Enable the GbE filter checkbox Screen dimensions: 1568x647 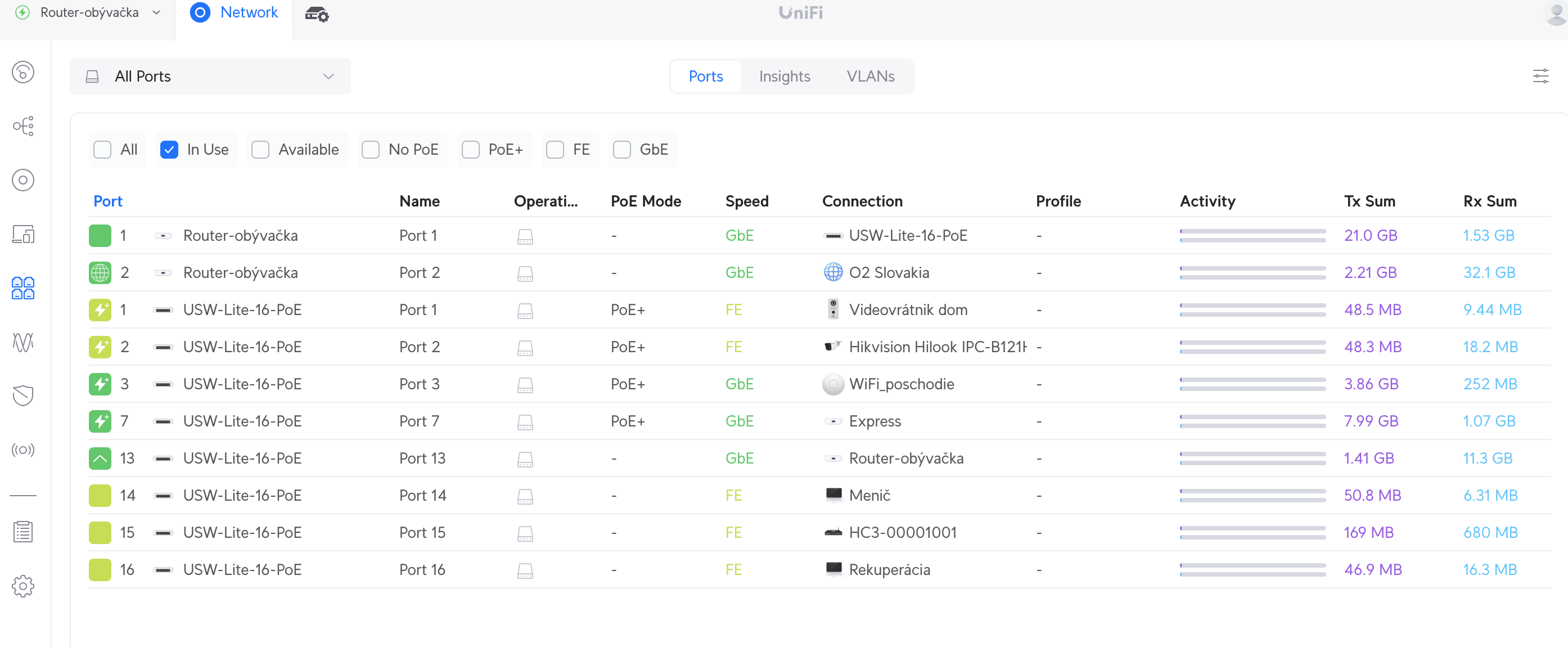pos(622,150)
